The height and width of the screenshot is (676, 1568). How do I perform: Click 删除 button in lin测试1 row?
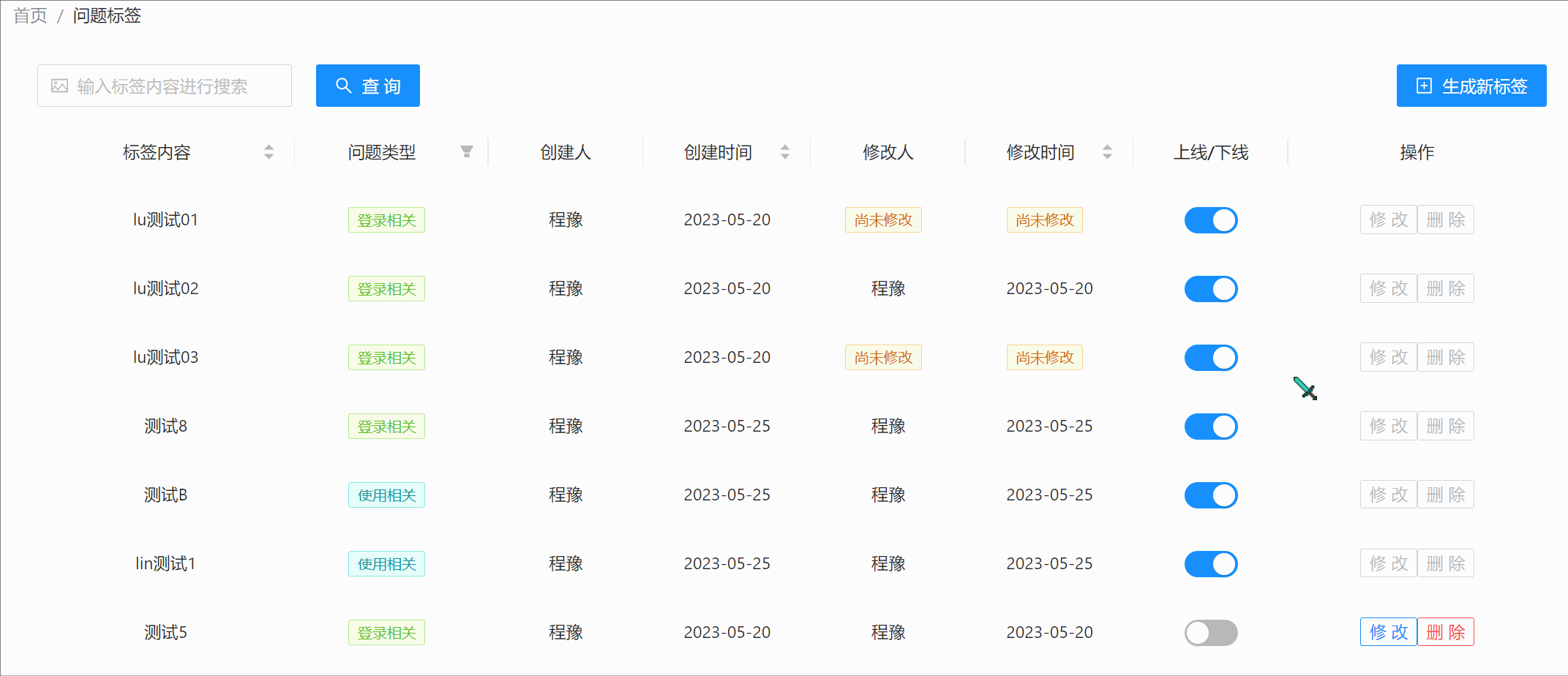1446,563
